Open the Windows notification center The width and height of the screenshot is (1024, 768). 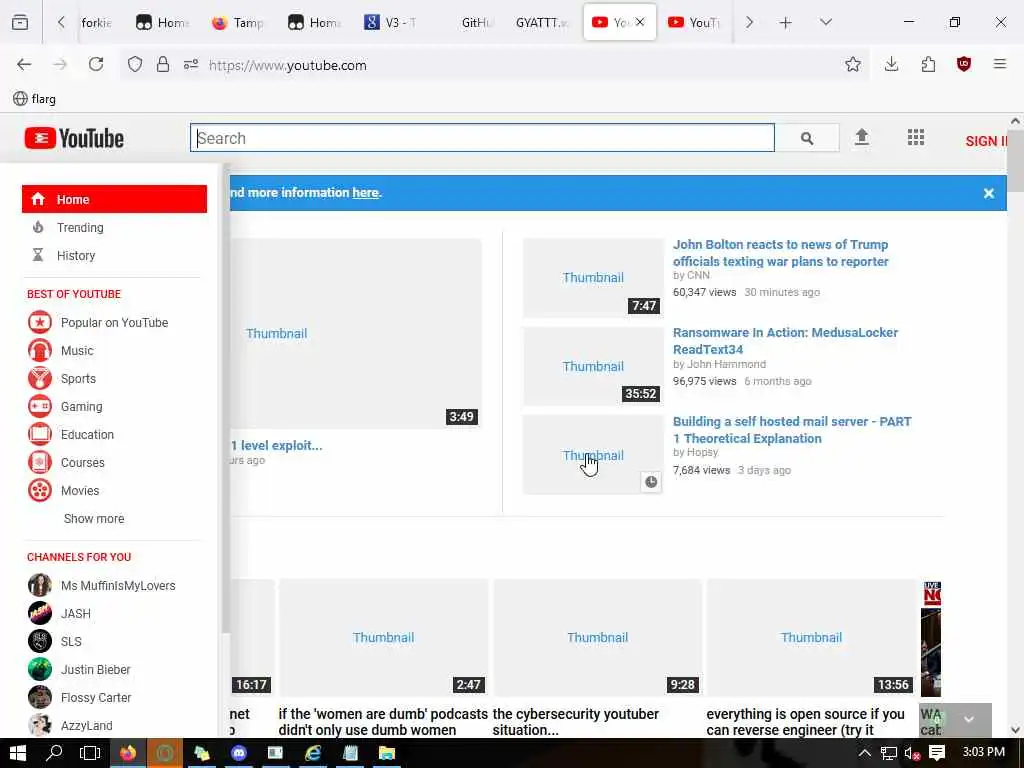937,753
